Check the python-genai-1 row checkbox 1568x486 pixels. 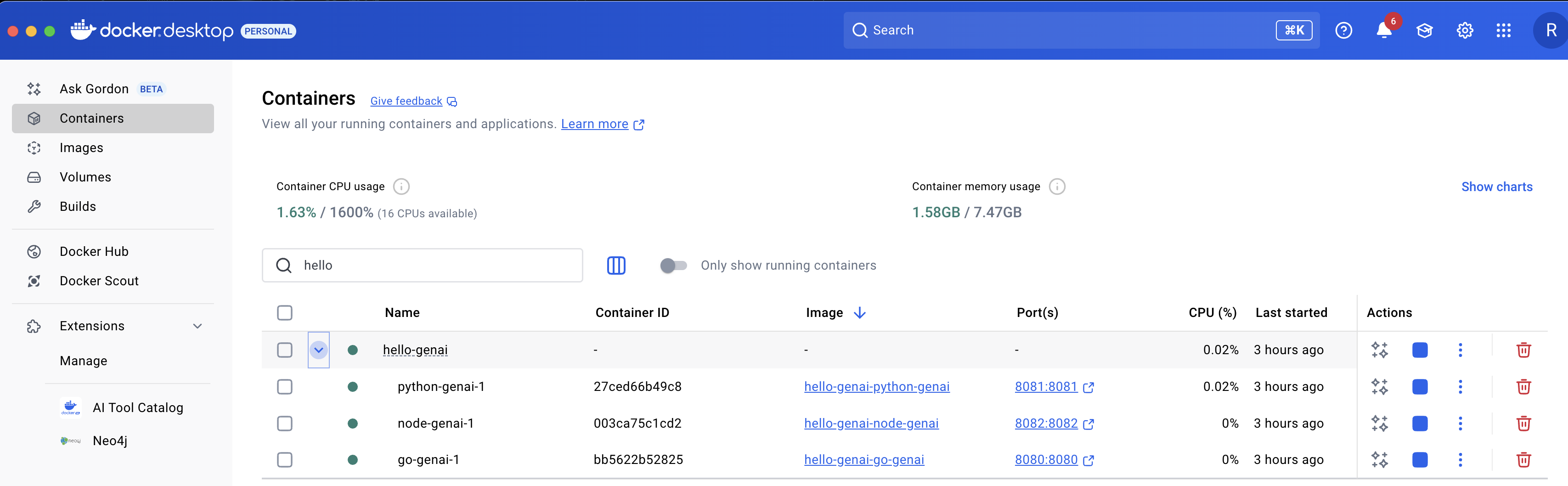(x=284, y=387)
